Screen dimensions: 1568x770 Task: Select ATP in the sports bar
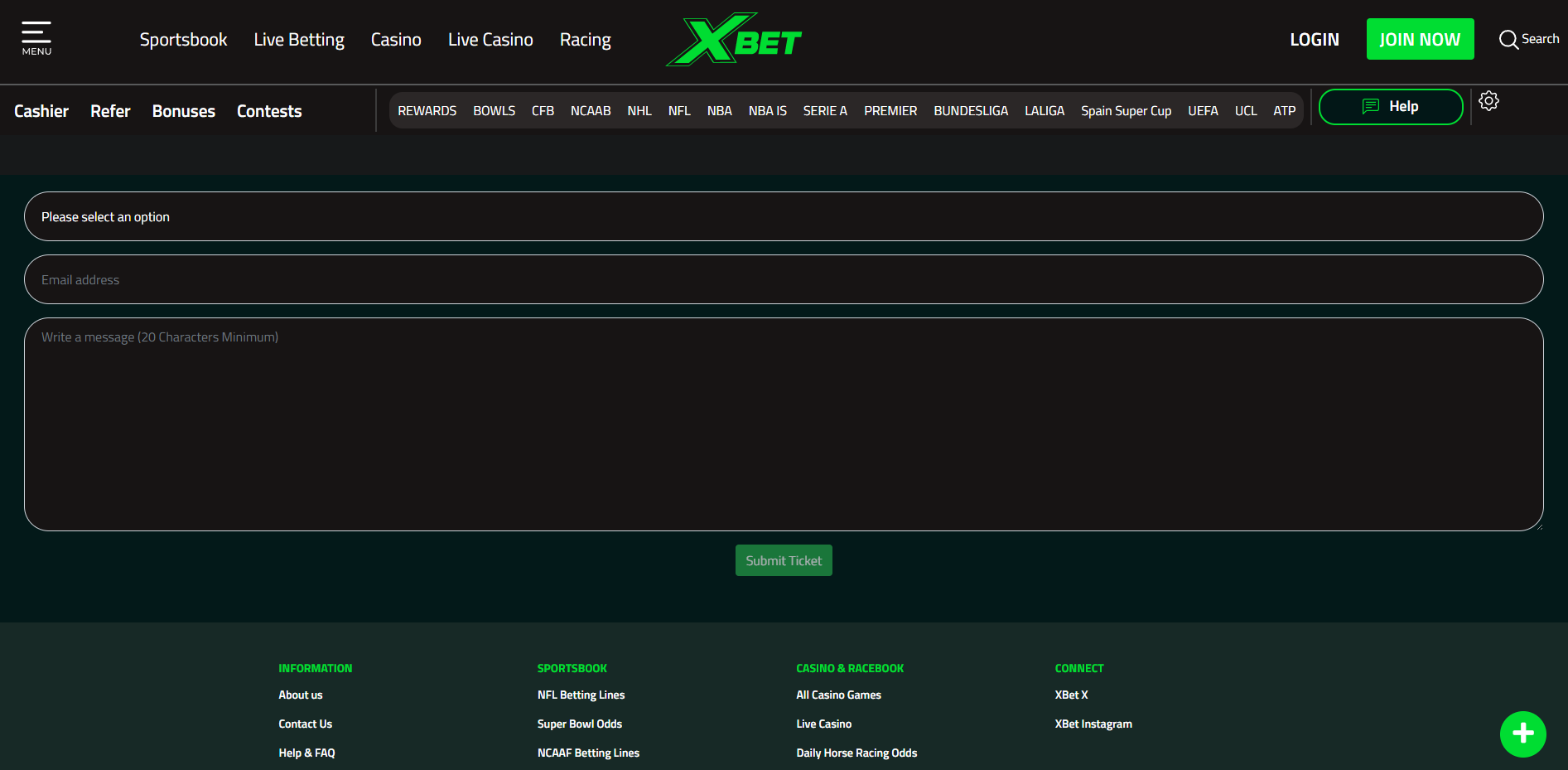pos(1284,110)
